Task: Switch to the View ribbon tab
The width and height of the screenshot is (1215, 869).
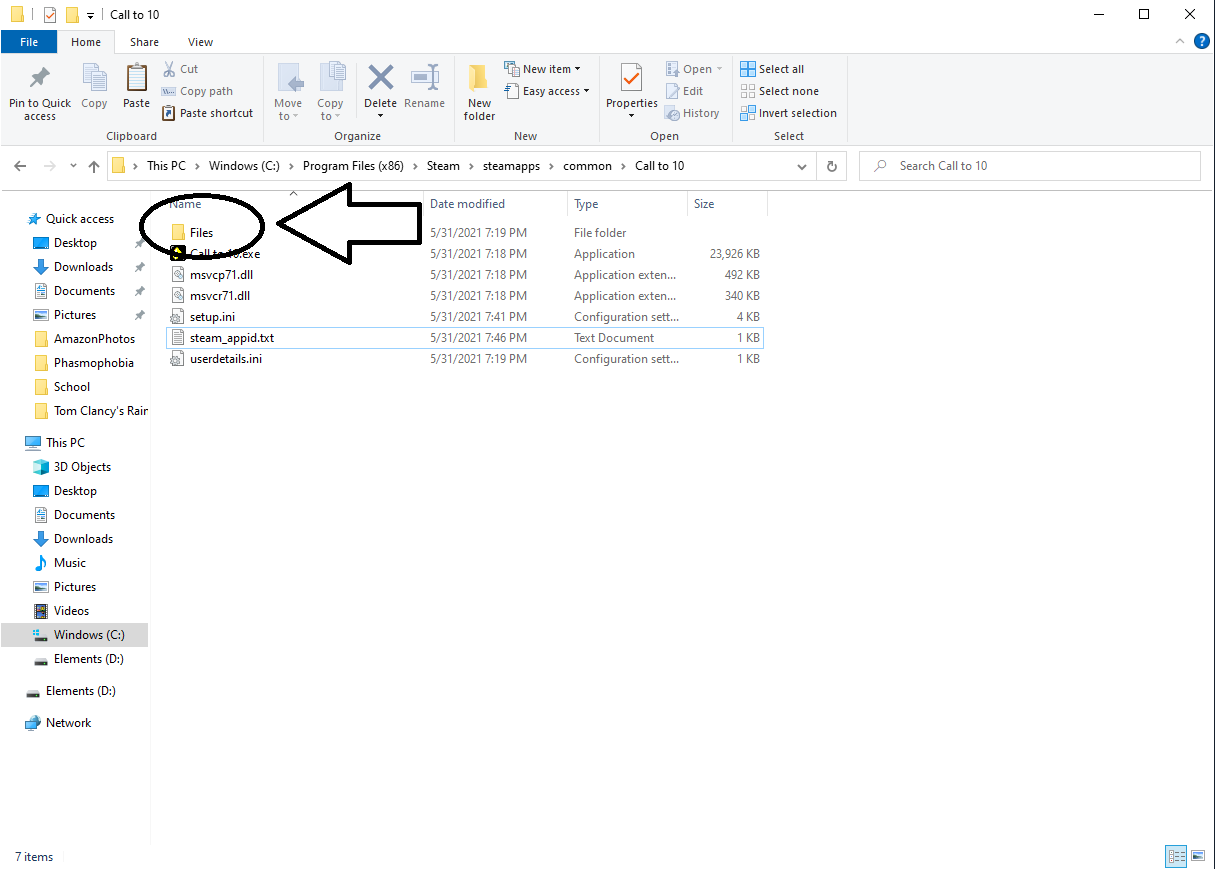Action: pos(200,42)
